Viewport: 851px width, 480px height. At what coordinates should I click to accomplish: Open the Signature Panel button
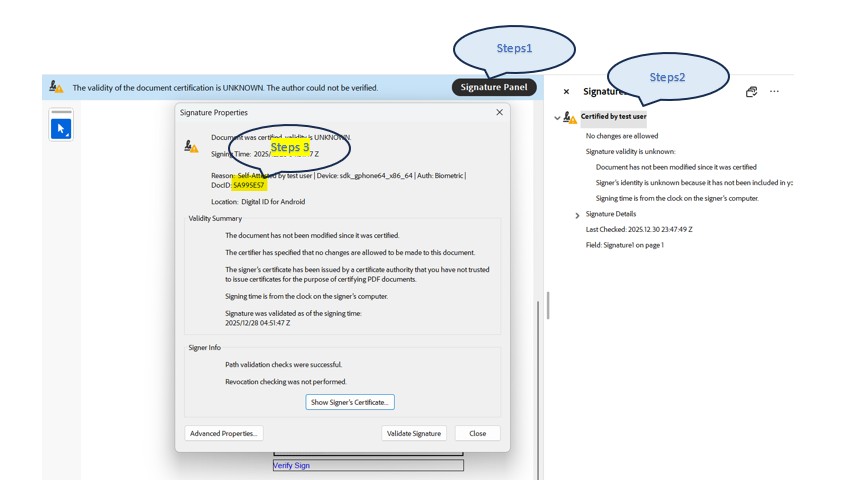494,87
